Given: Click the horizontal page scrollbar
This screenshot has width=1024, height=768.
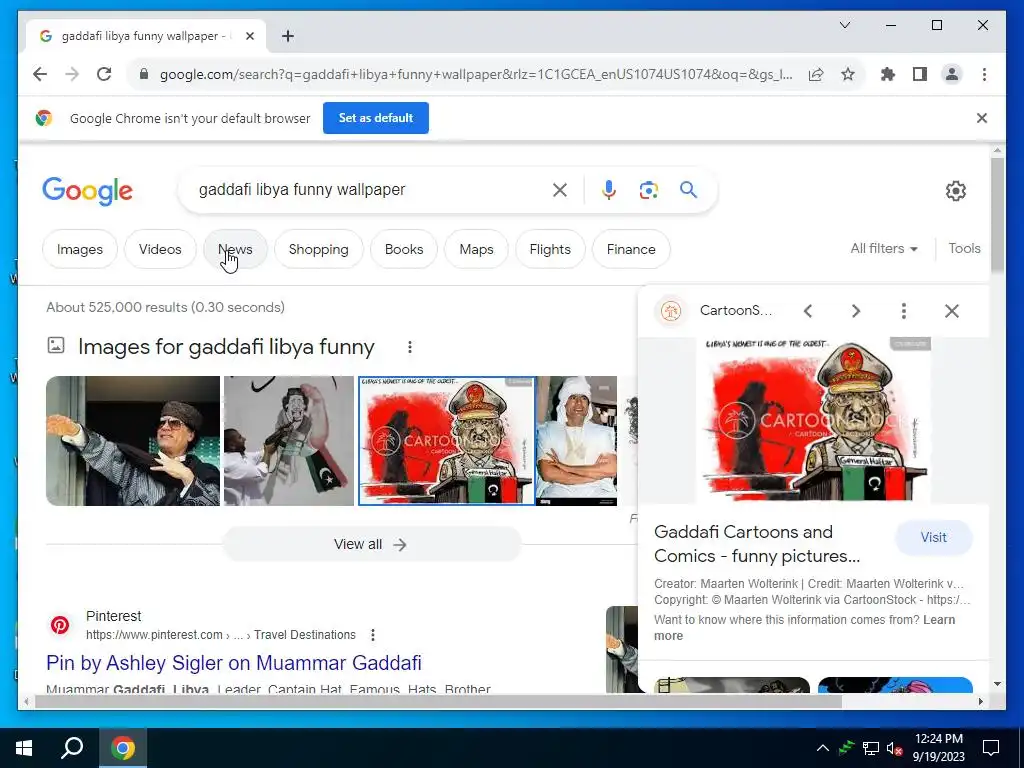Looking at the screenshot, I should [438, 701].
